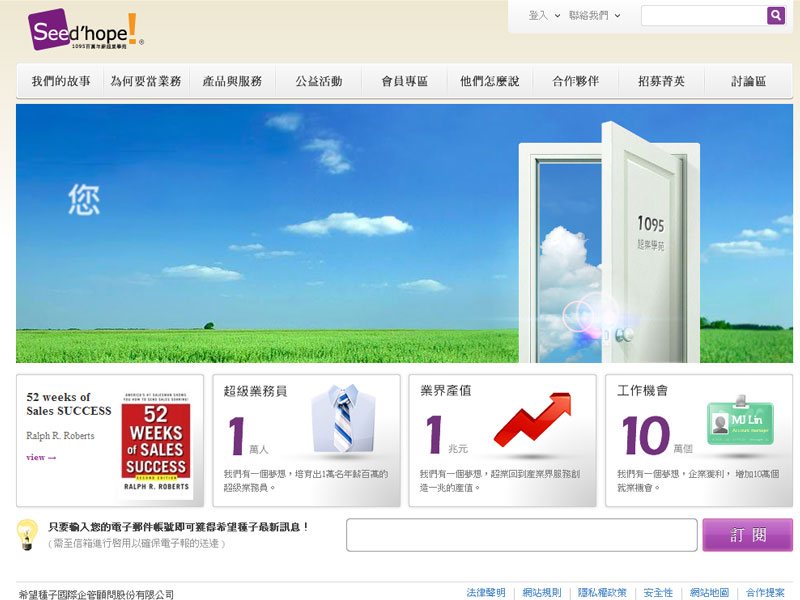
Task: Click the purple search magnifier button
Action: tap(775, 16)
